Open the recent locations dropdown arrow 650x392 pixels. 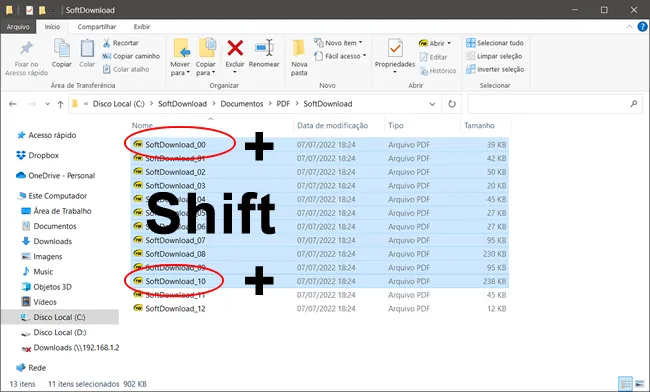(x=48, y=104)
